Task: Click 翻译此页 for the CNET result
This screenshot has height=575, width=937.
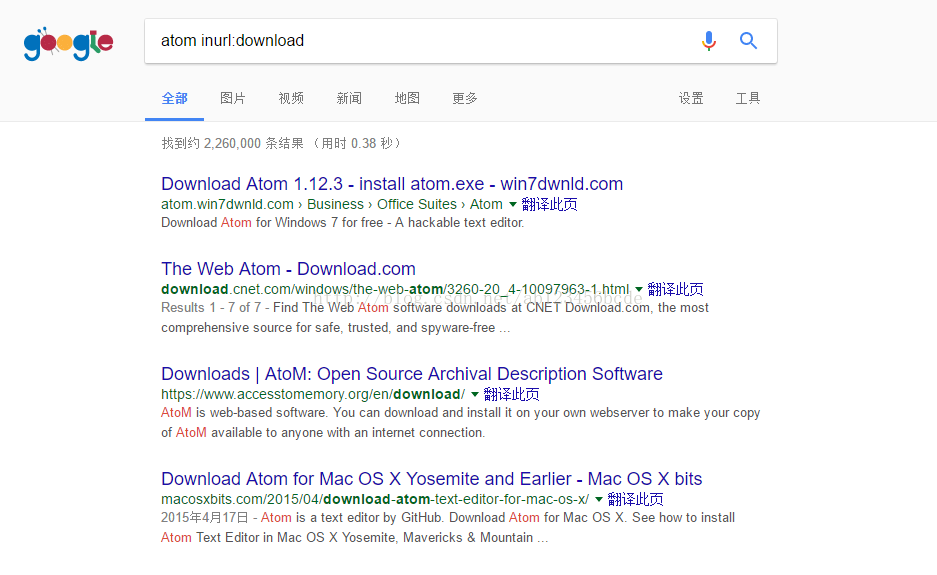Action: 675,289
